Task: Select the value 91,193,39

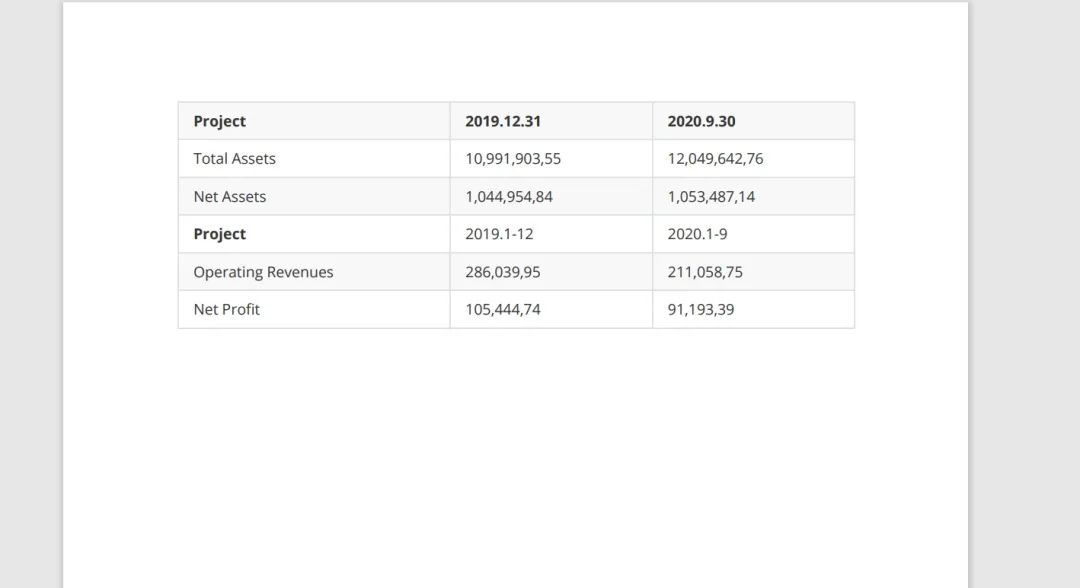Action: click(x=701, y=310)
